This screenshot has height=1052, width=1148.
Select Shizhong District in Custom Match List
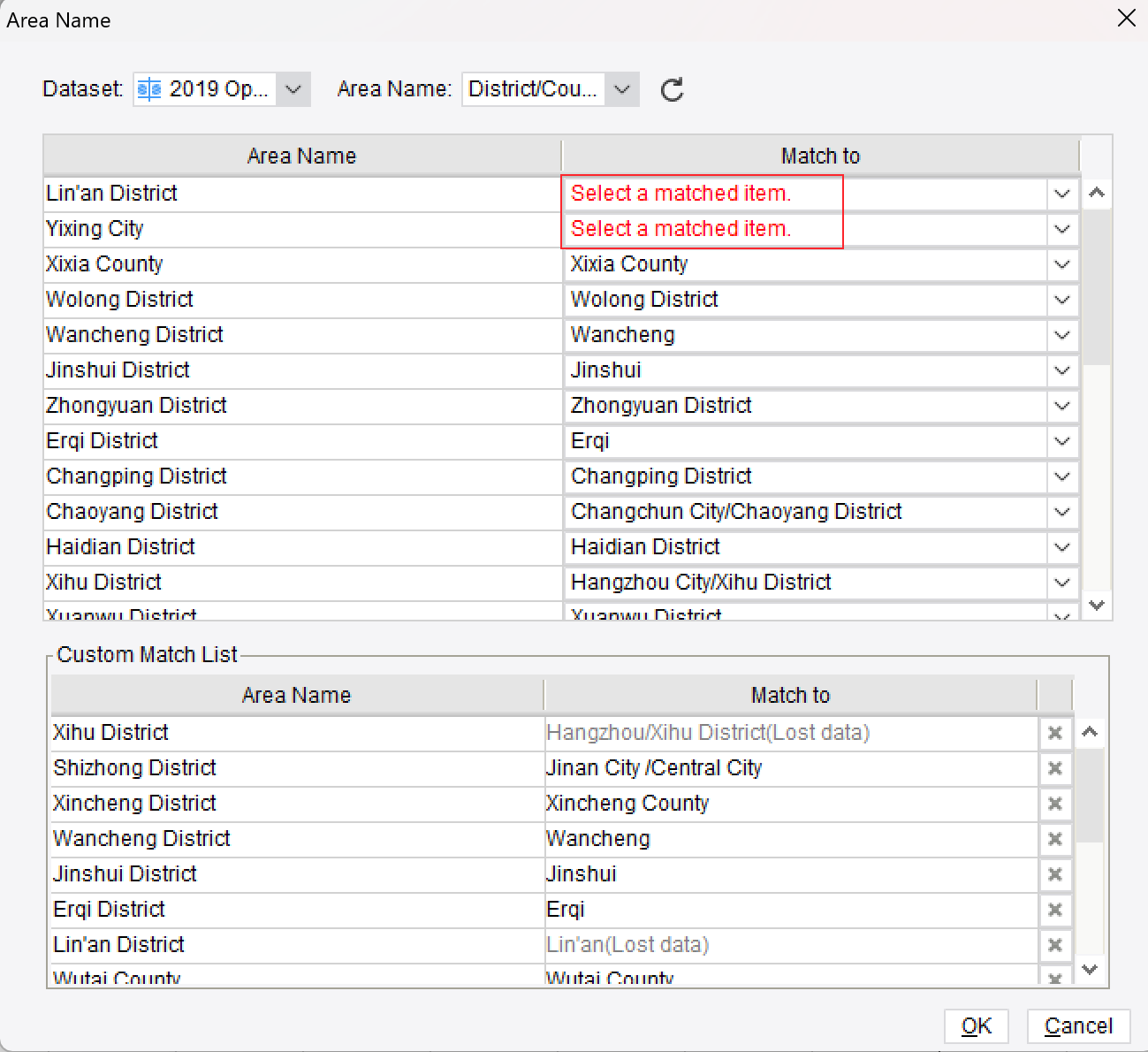tap(297, 768)
